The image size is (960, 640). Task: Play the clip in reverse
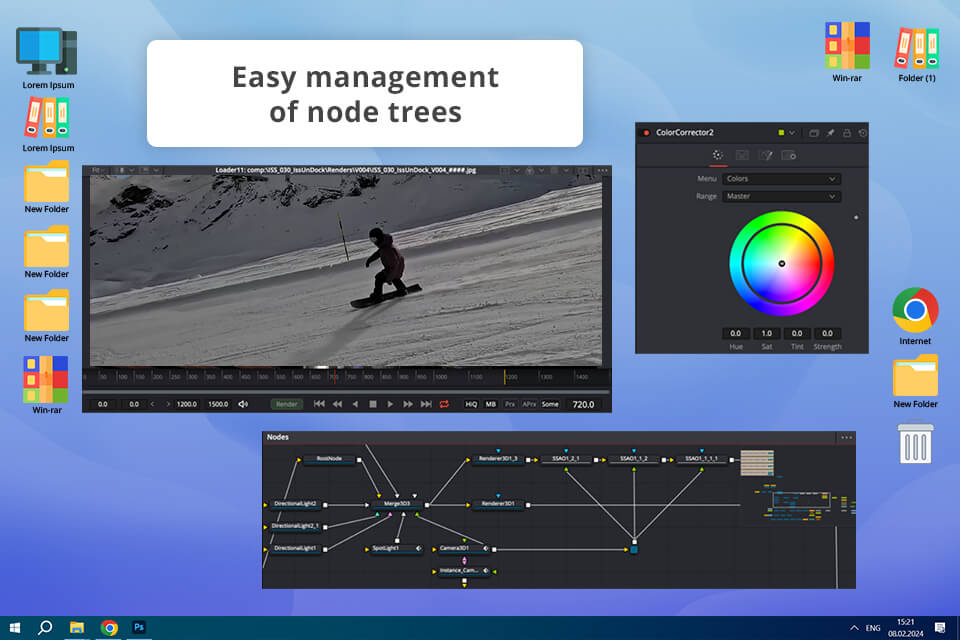(355, 404)
